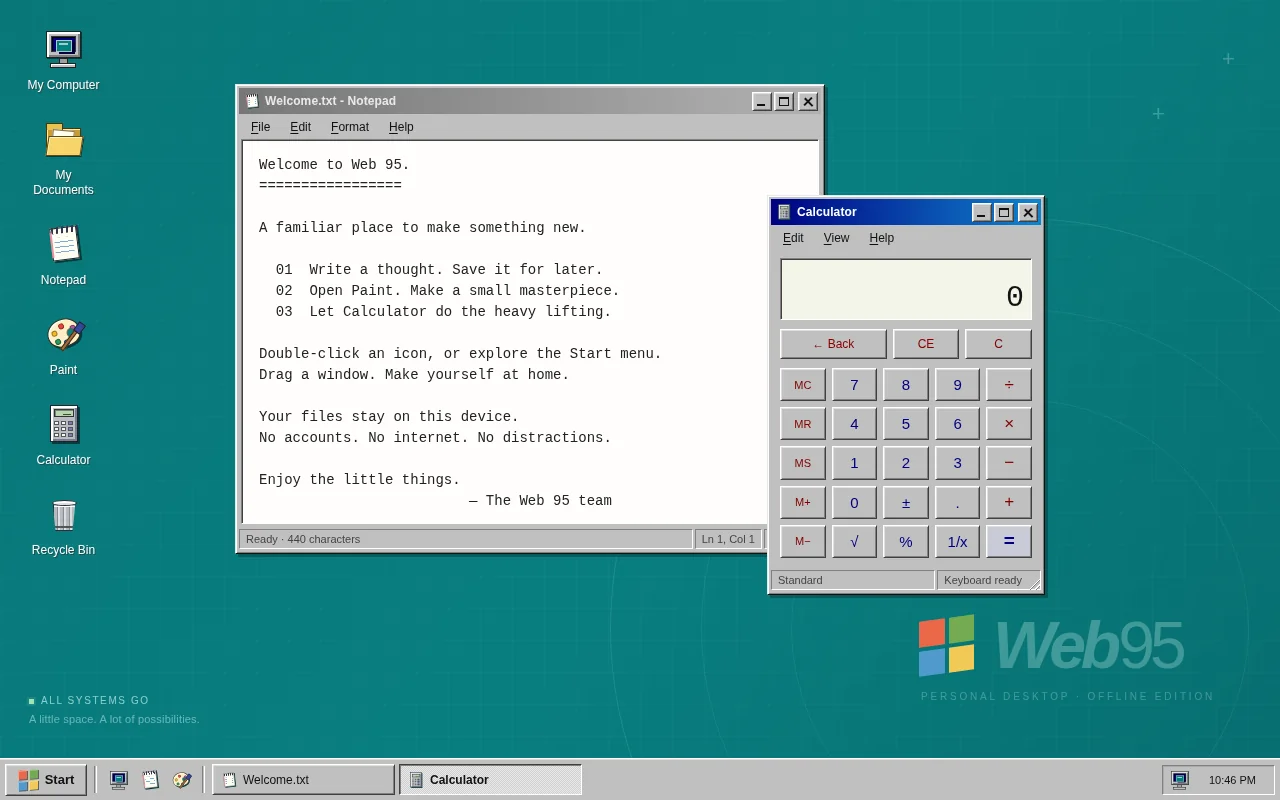
Task: Click the Back button in Calculator
Action: pyautogui.click(x=833, y=344)
